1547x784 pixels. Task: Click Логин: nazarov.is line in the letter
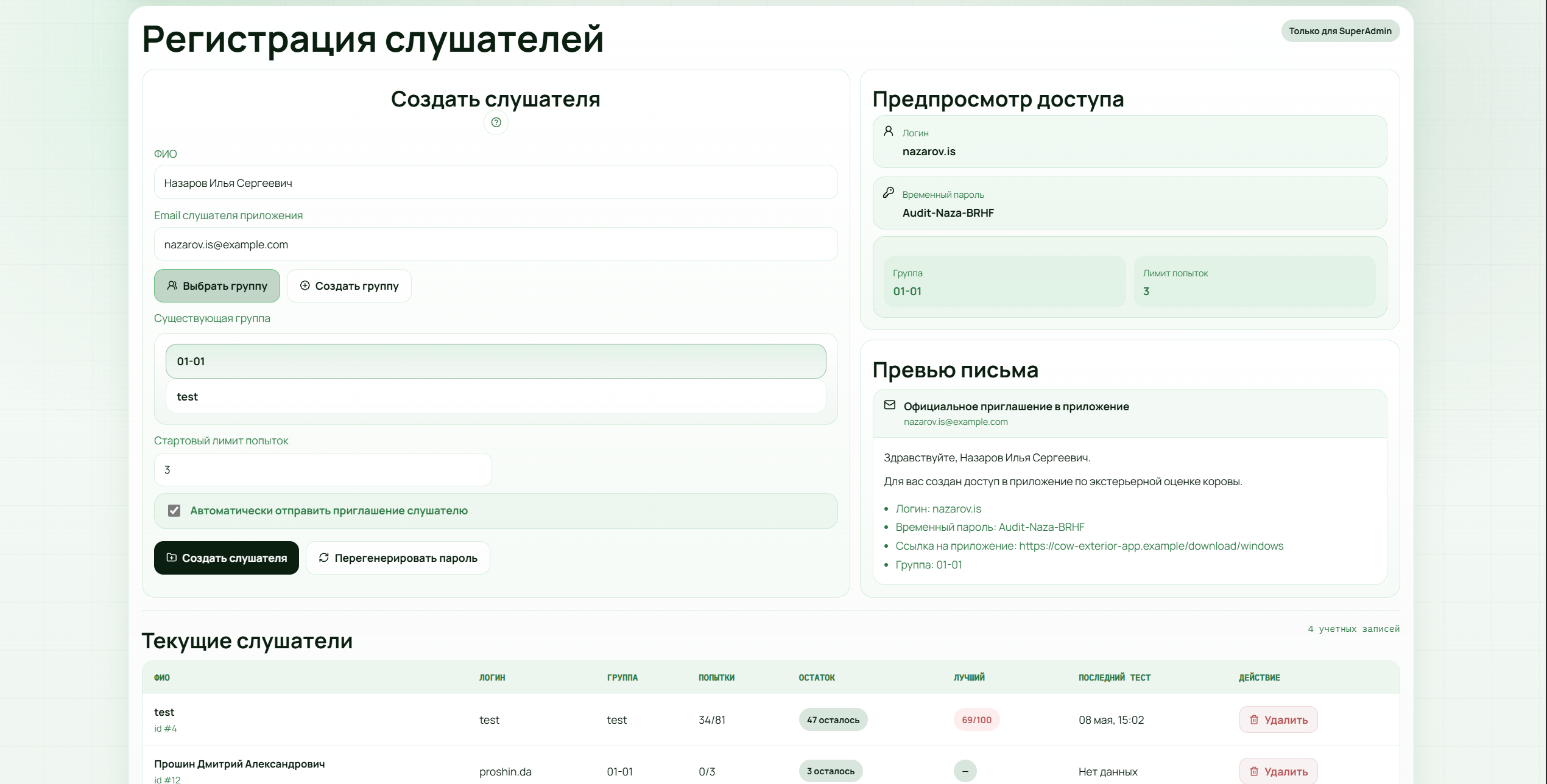click(939, 509)
